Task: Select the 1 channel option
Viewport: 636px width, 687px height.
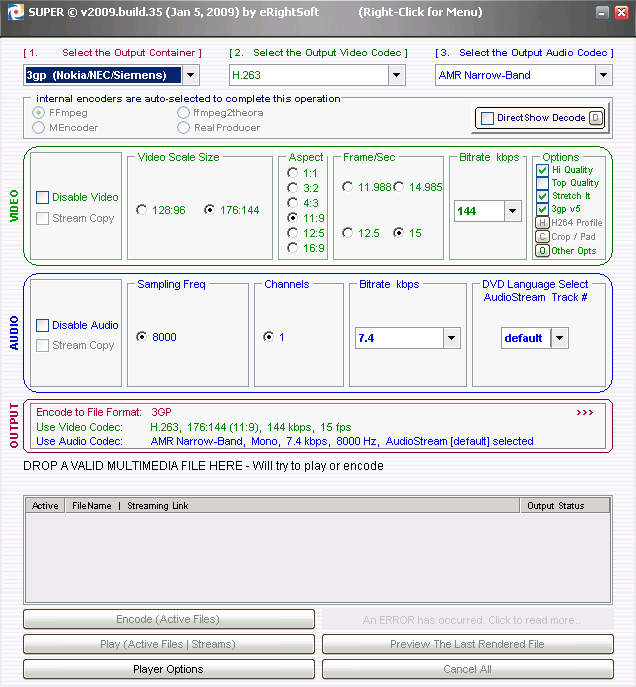Action: pyautogui.click(x=268, y=336)
